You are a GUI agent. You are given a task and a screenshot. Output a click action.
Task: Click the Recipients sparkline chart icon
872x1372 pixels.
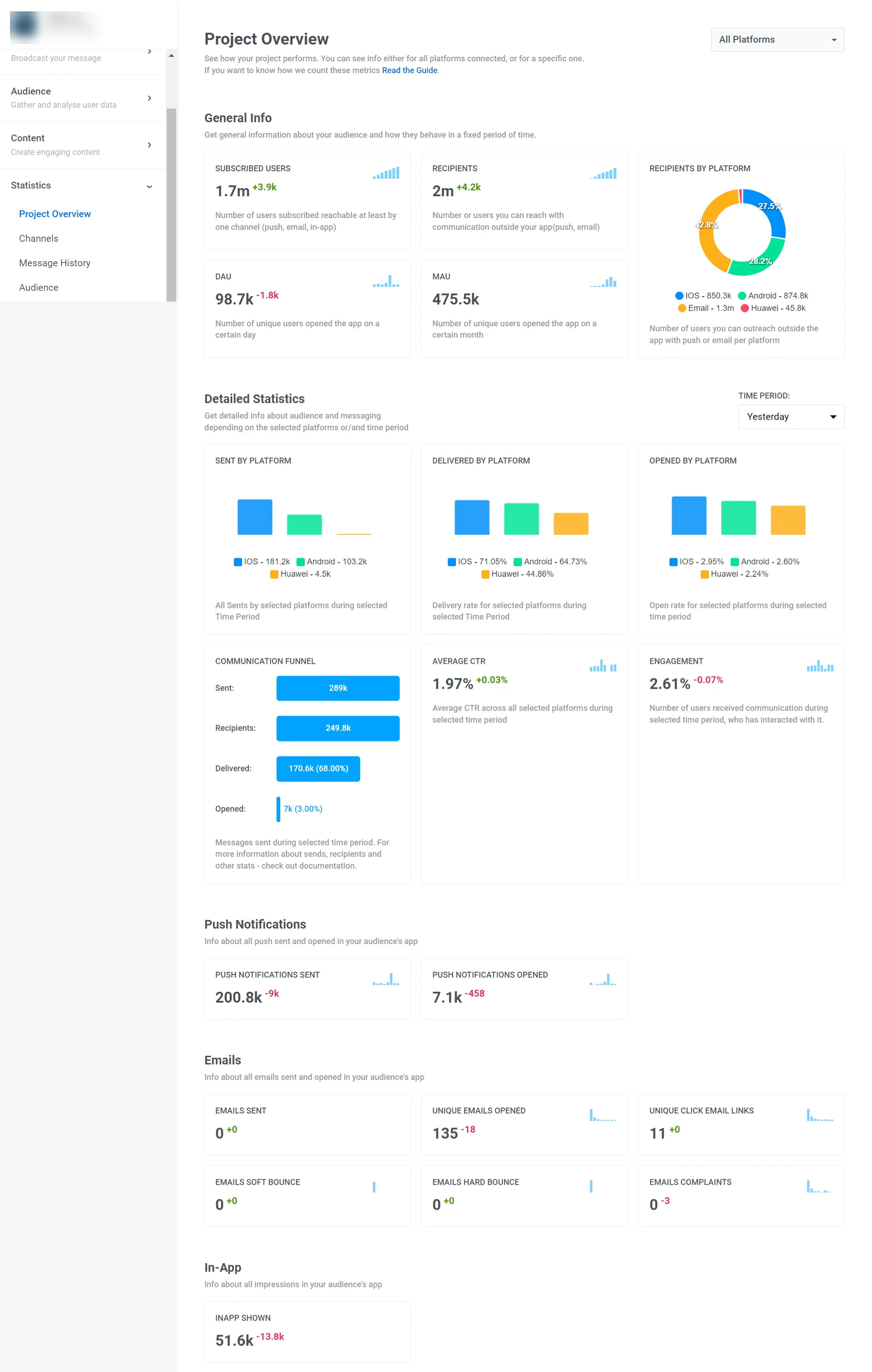click(603, 174)
